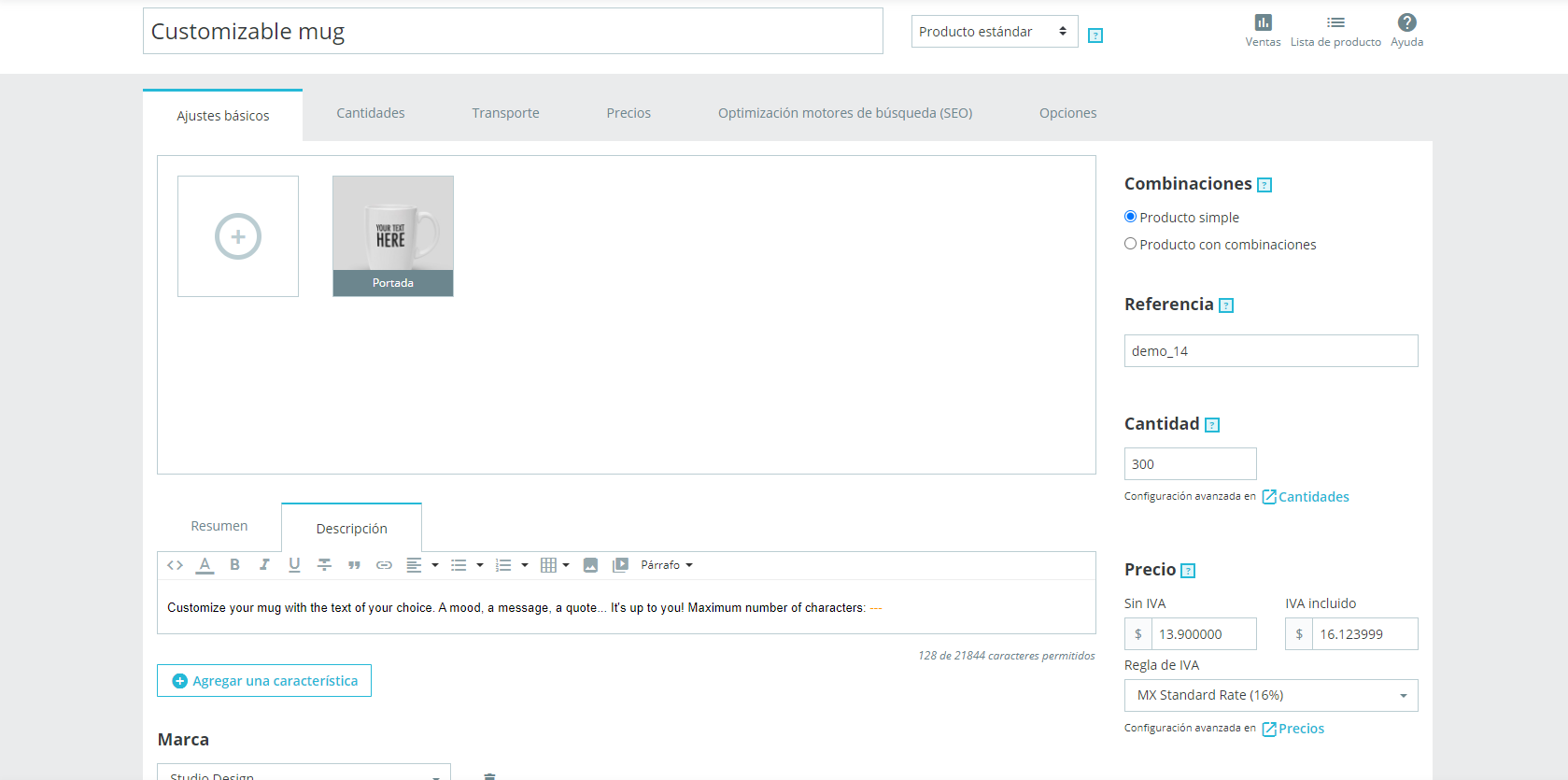Switch to Cantidades tab

[x=371, y=113]
